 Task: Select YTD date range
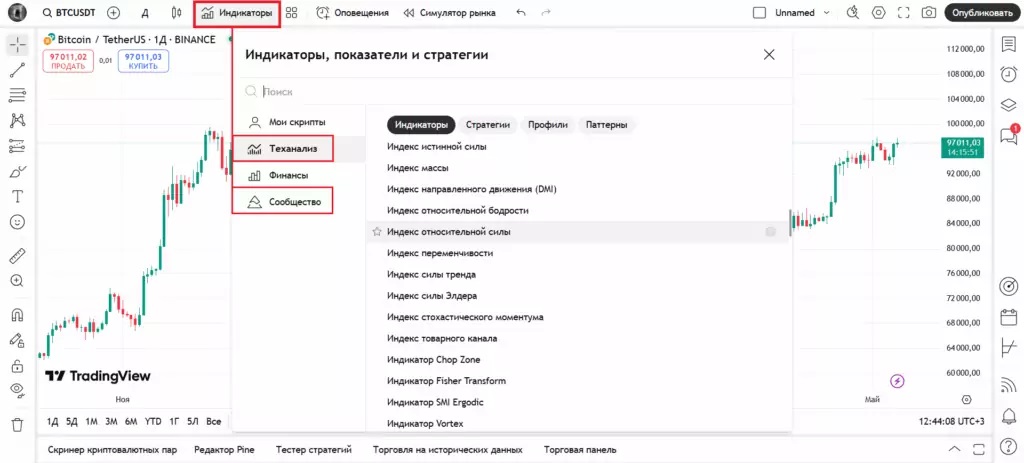(153, 422)
